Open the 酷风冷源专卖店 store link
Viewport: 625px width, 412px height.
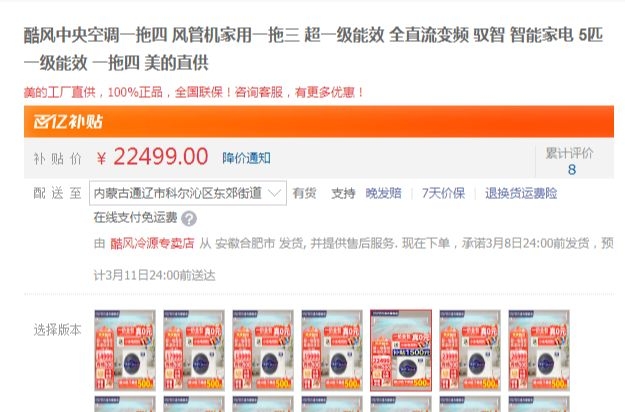[152, 243]
